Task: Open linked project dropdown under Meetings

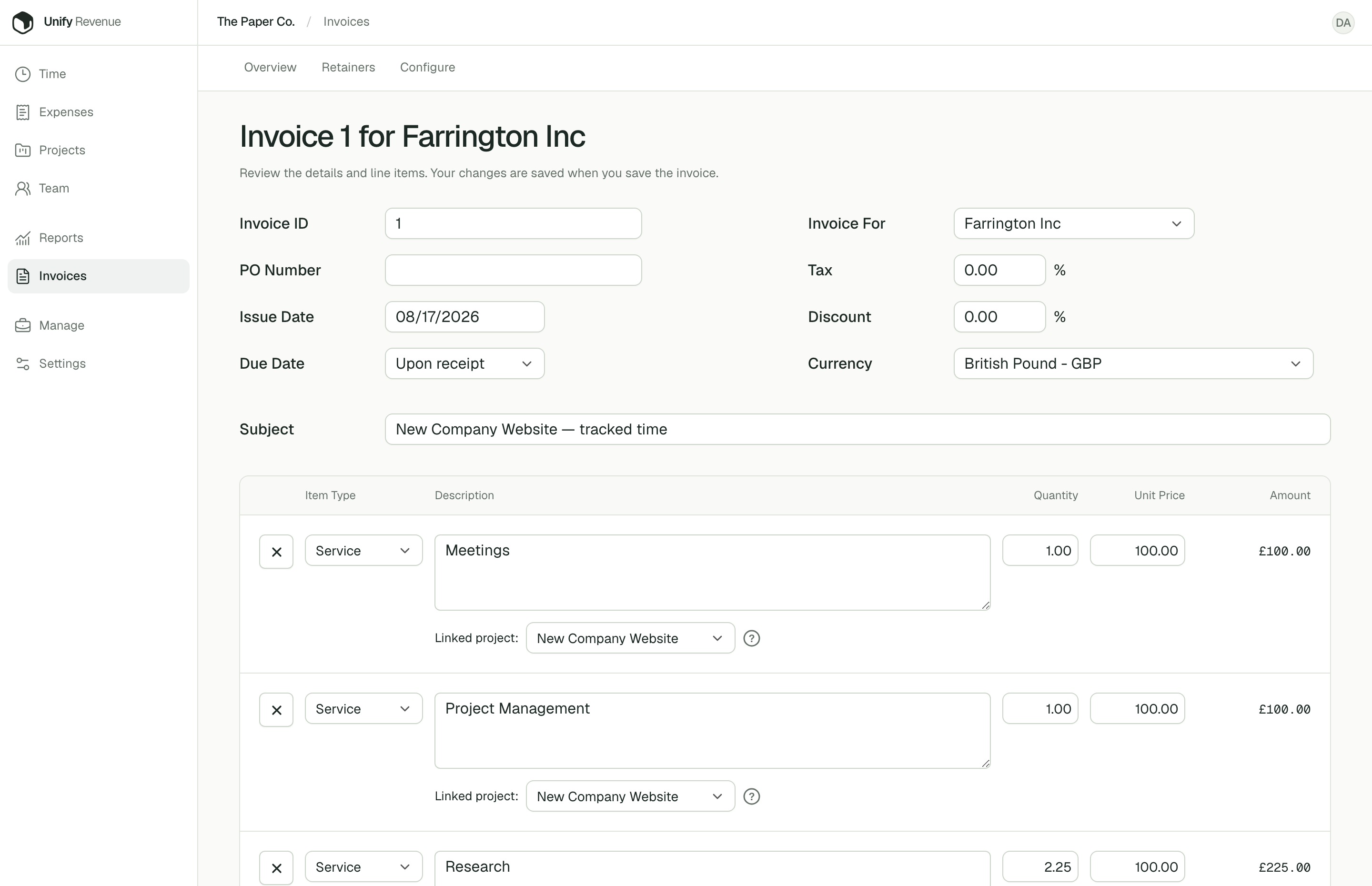Action: tap(630, 638)
